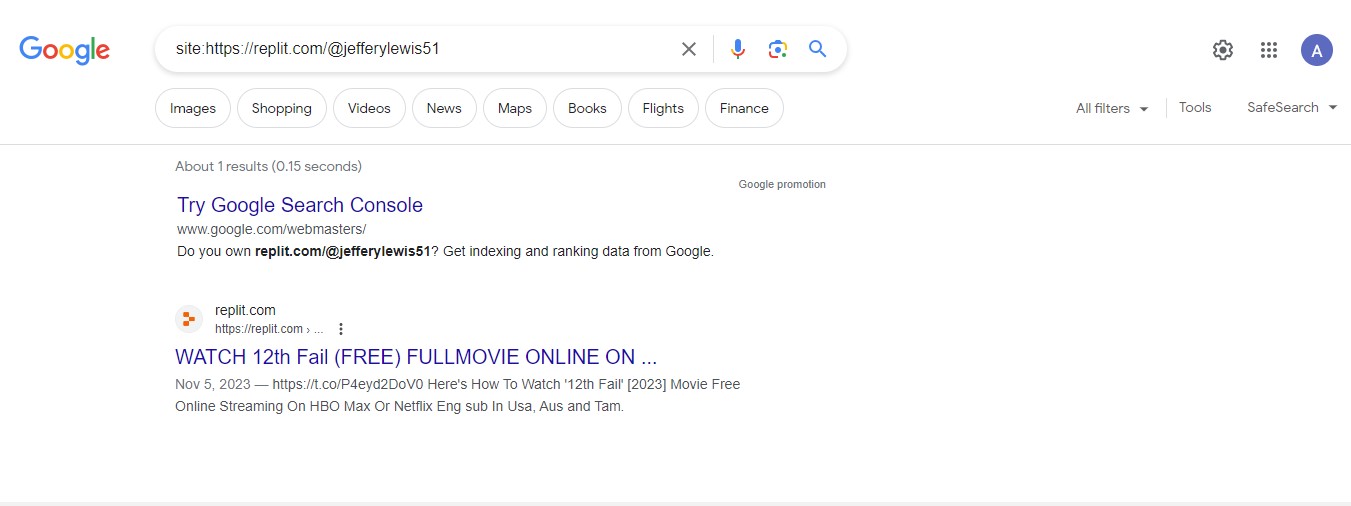Open the settings gear menu
This screenshot has width=1351, height=506.
coord(1222,50)
